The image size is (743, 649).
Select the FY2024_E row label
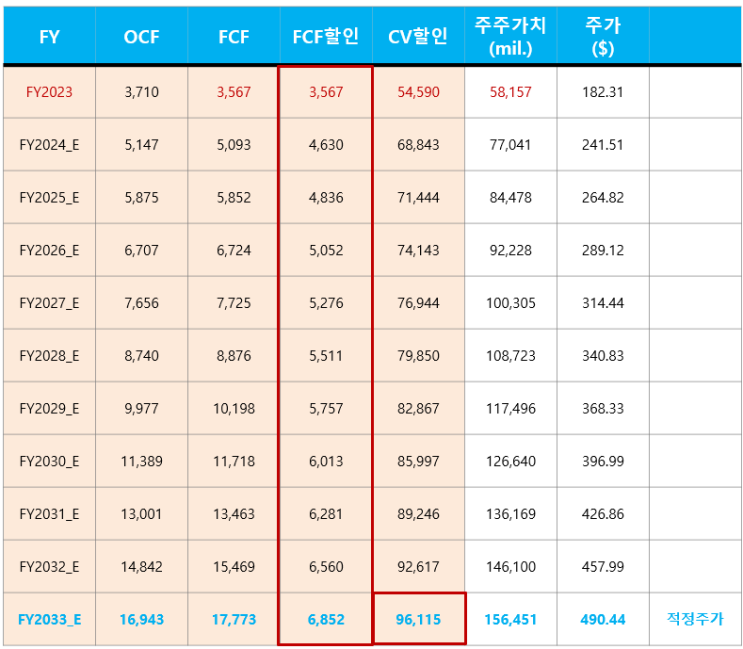pos(49,144)
